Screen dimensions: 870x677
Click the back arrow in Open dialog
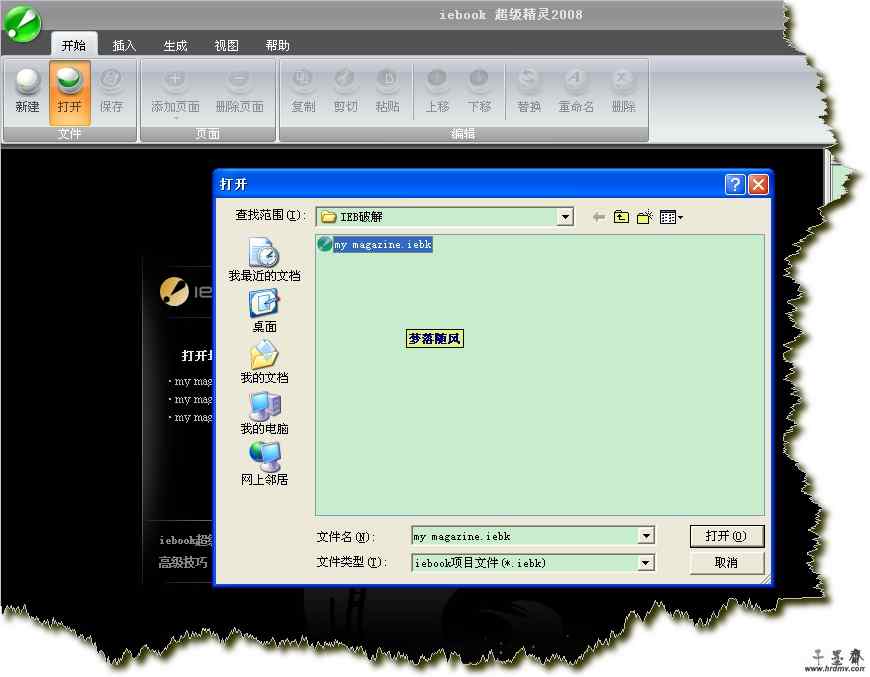(x=598, y=217)
